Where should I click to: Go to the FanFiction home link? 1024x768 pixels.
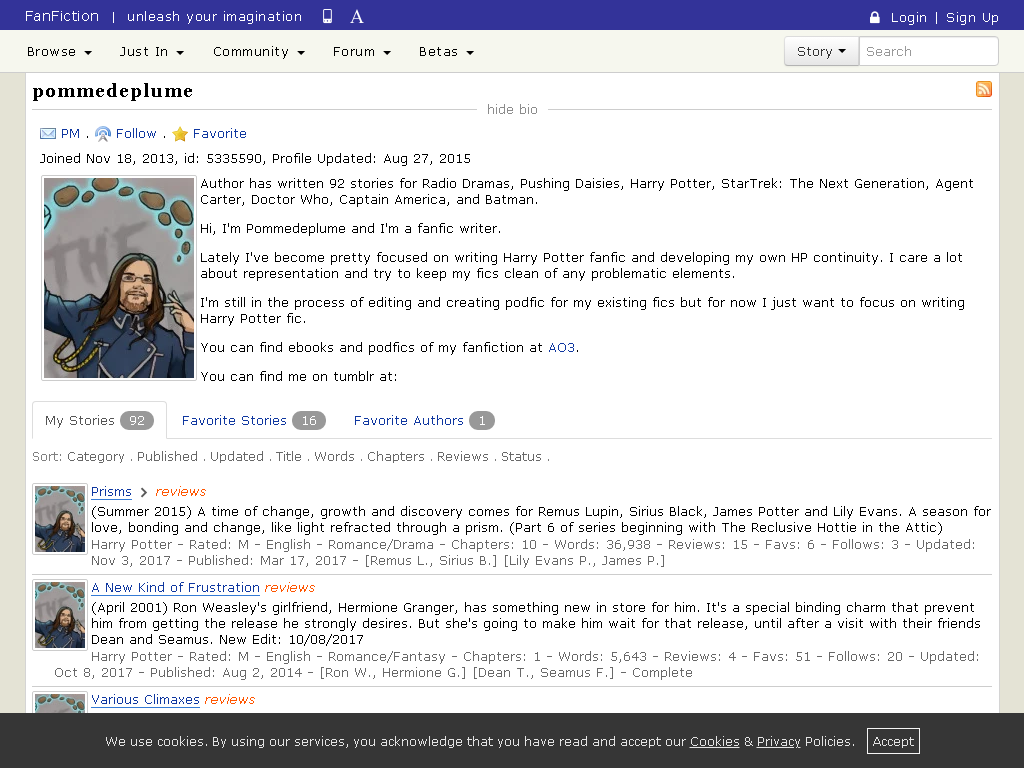pos(62,16)
